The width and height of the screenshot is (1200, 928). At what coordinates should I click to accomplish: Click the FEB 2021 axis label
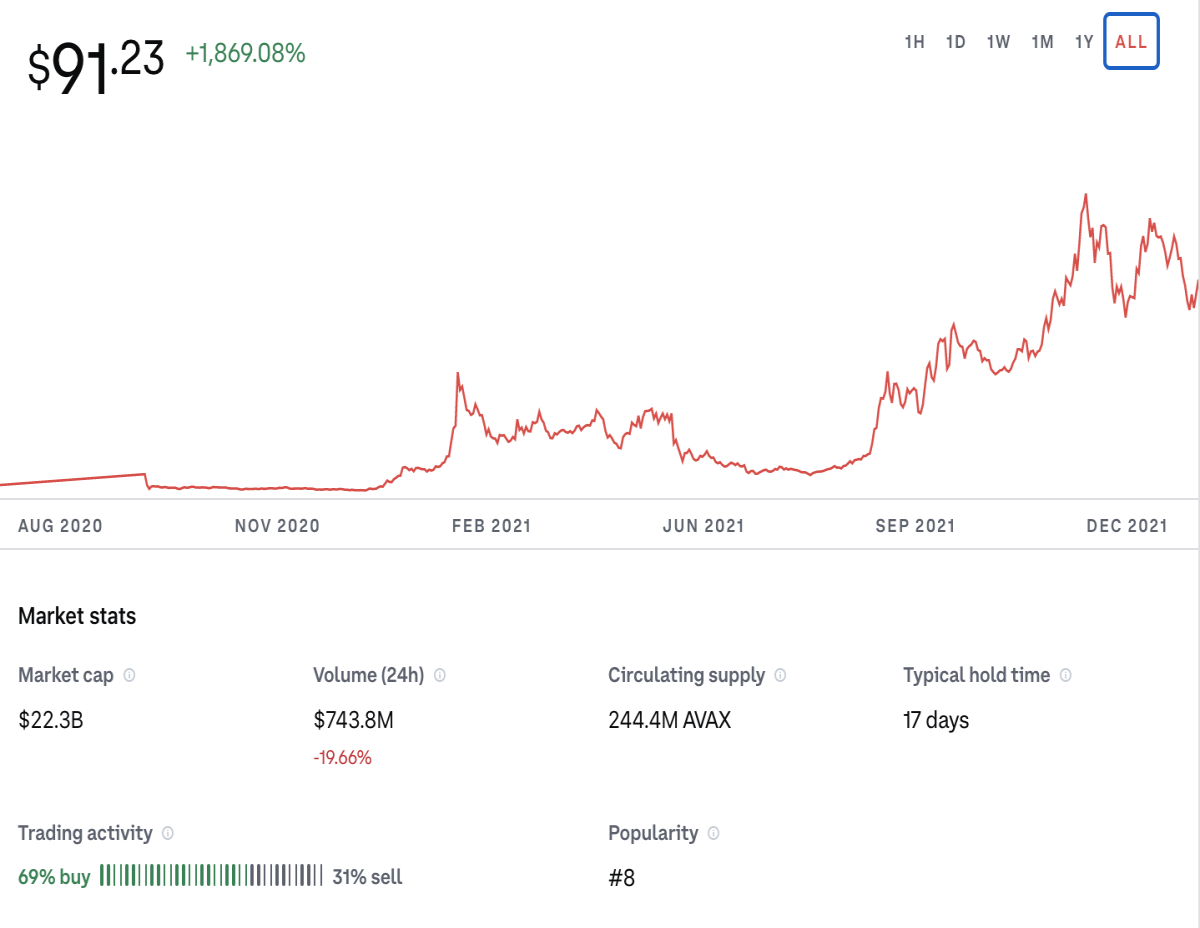(491, 526)
